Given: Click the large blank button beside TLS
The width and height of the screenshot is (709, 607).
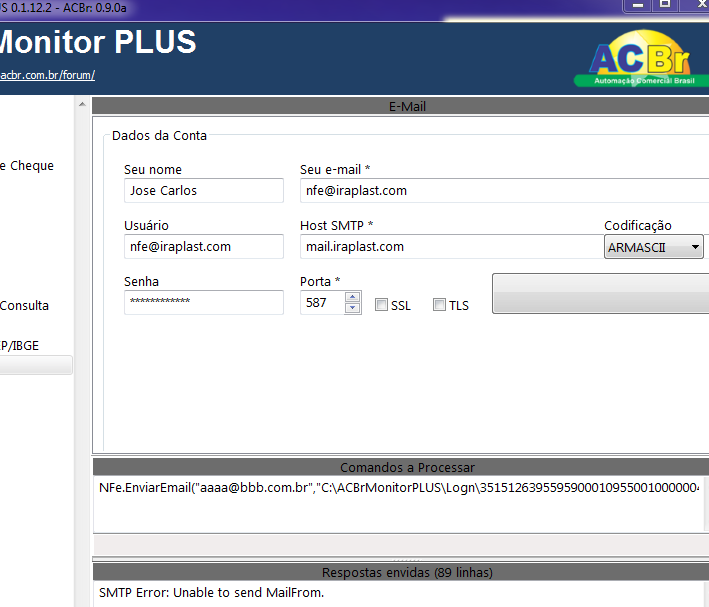Looking at the screenshot, I should (600, 293).
